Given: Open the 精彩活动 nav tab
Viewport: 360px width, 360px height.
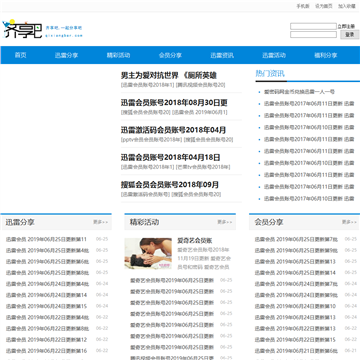Looking at the screenshot, I should 118,55.
